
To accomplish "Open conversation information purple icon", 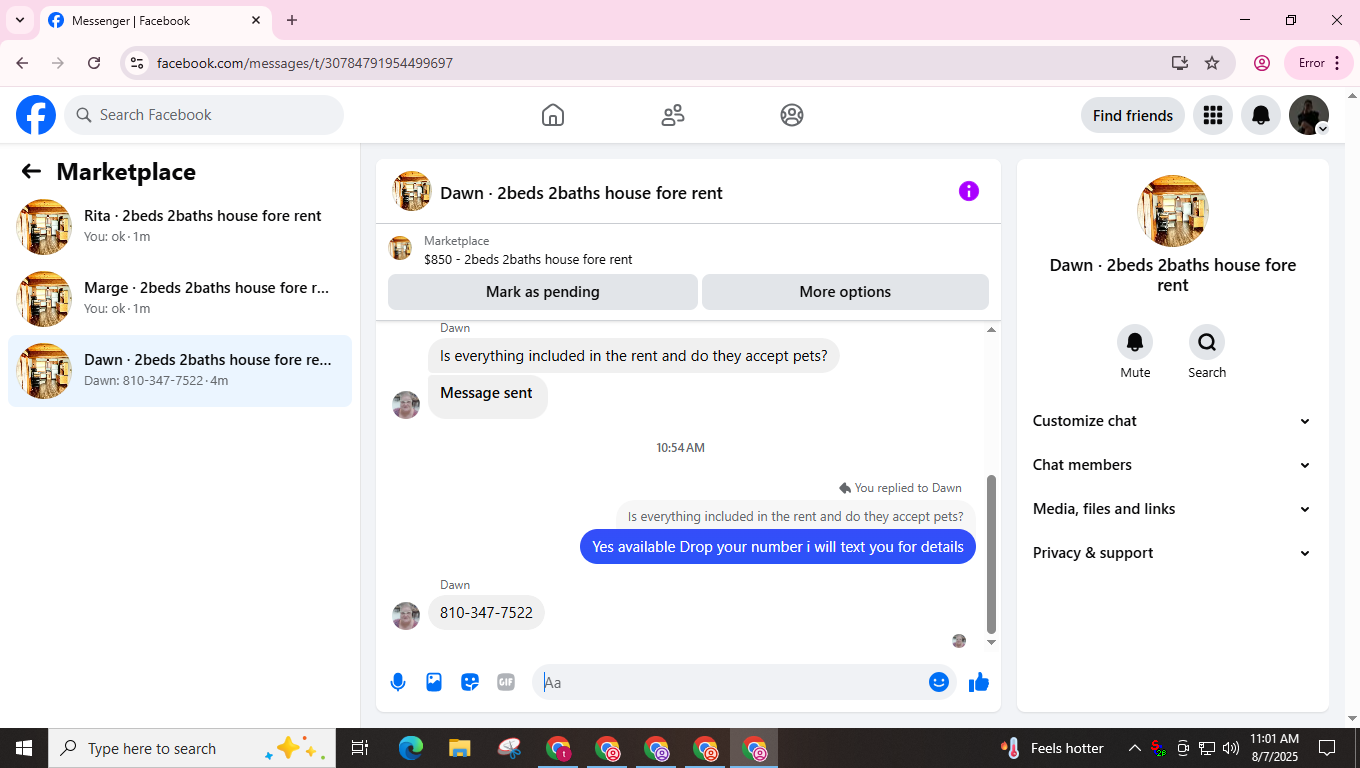I will 969,191.
